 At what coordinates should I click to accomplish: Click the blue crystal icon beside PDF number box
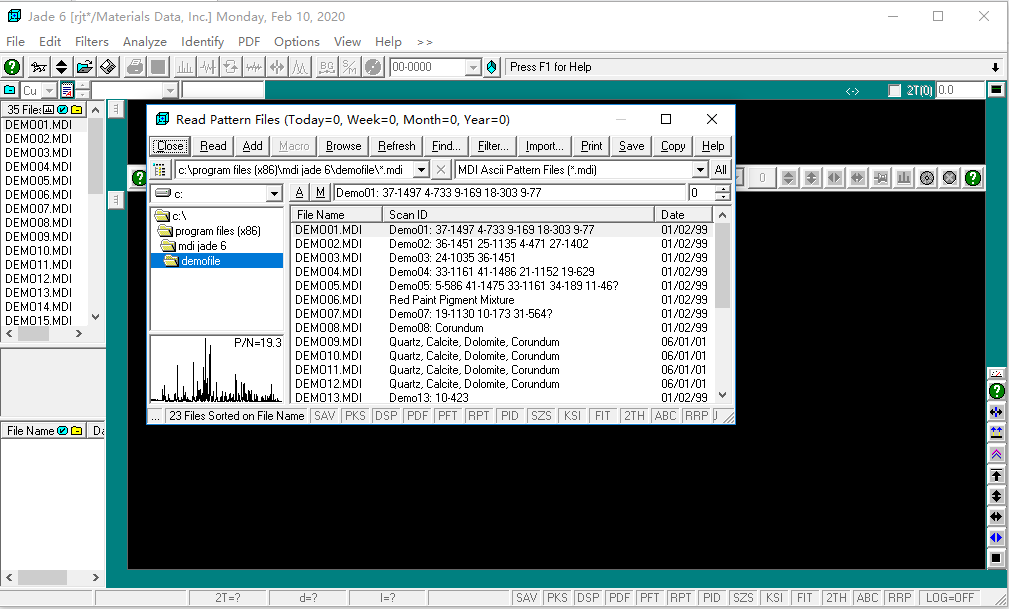492,67
